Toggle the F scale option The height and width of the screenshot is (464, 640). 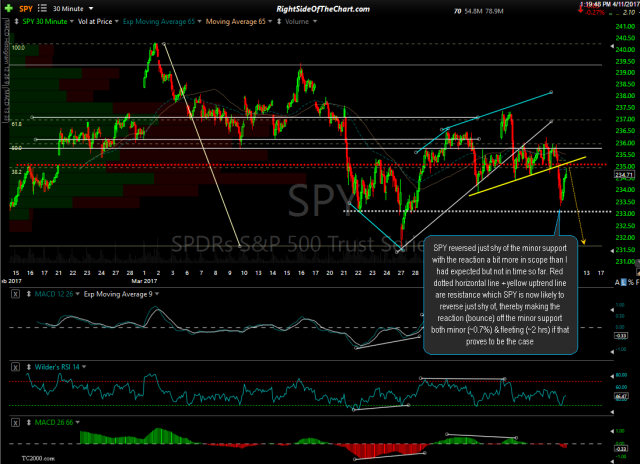click(x=637, y=282)
